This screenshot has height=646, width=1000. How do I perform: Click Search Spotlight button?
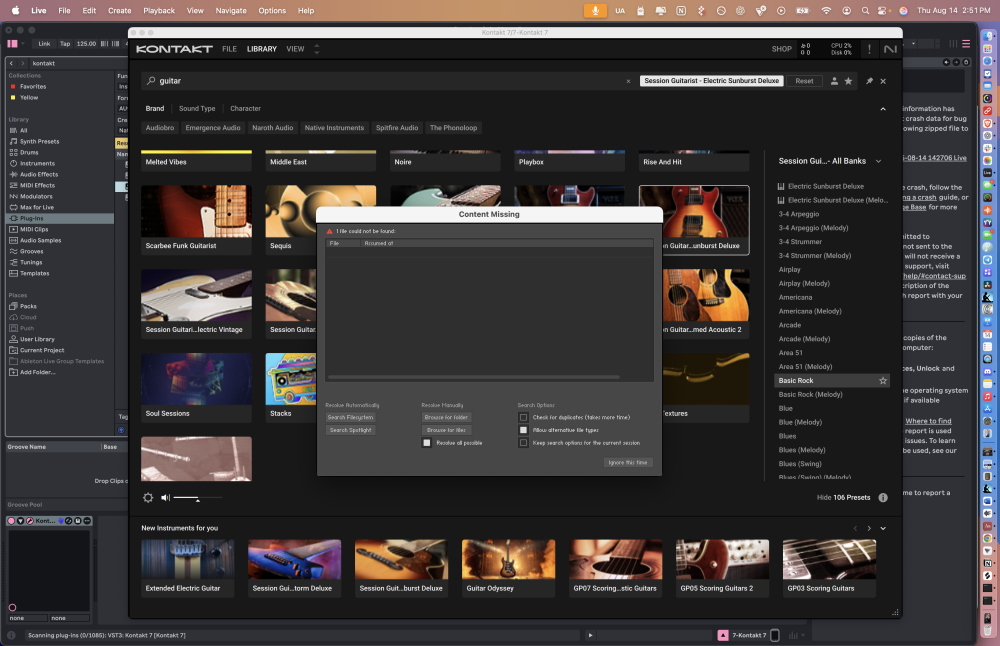click(350, 430)
